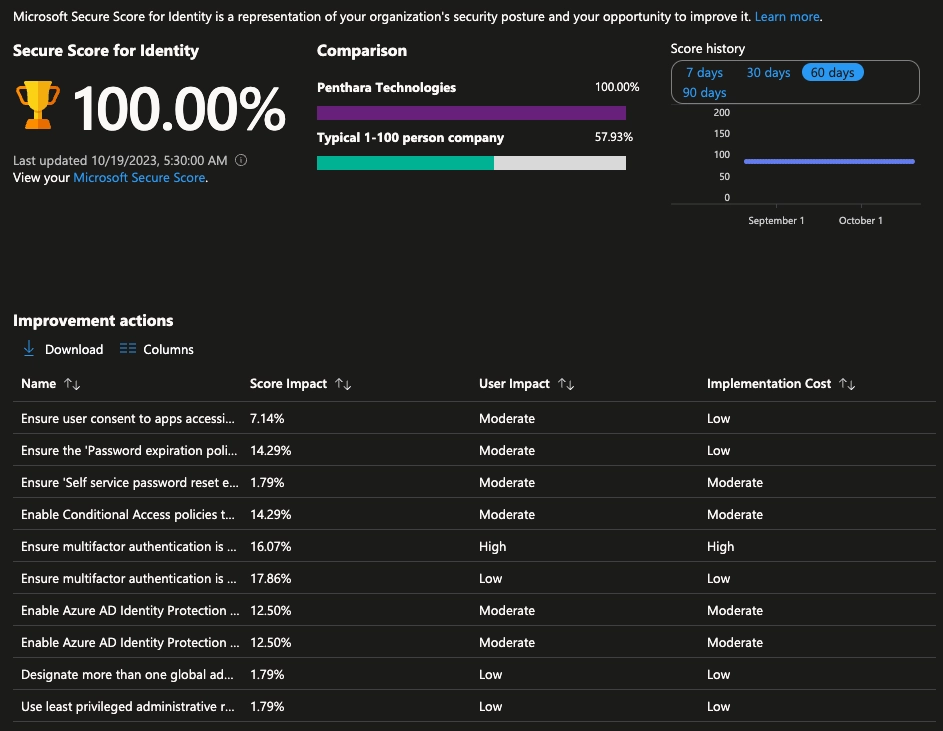Sort by Score Impact arrows
Image resolution: width=943 pixels, height=731 pixels.
(x=343, y=384)
